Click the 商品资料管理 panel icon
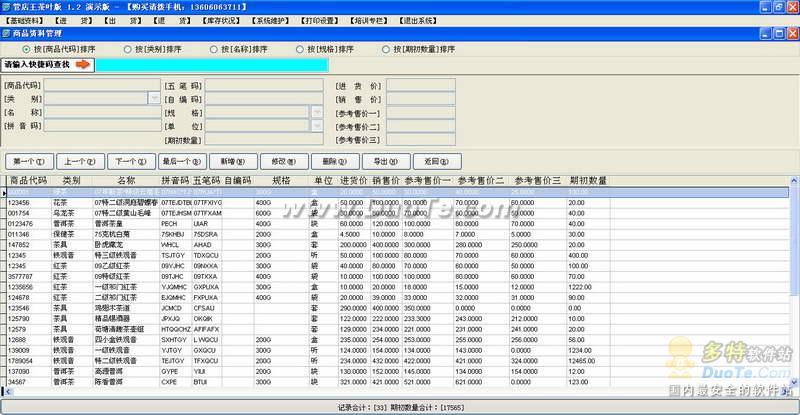This screenshot has width=800, height=415. [7, 33]
